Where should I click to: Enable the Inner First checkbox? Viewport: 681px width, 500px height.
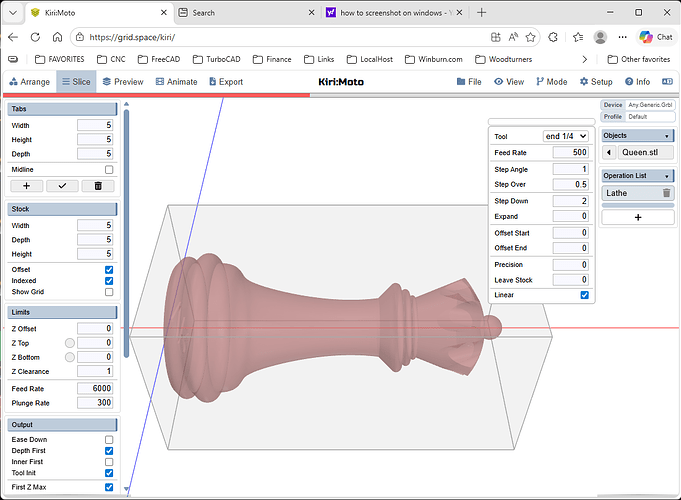[x=109, y=462]
